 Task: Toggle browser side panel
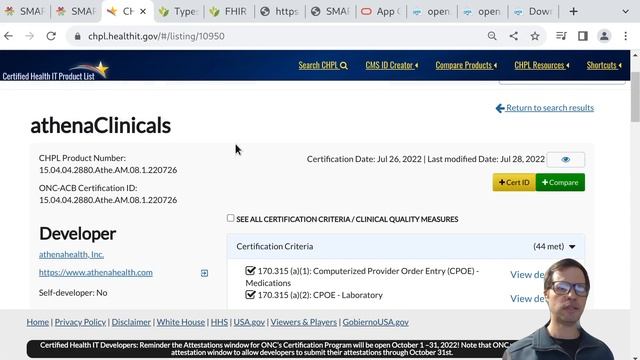click(x=583, y=36)
